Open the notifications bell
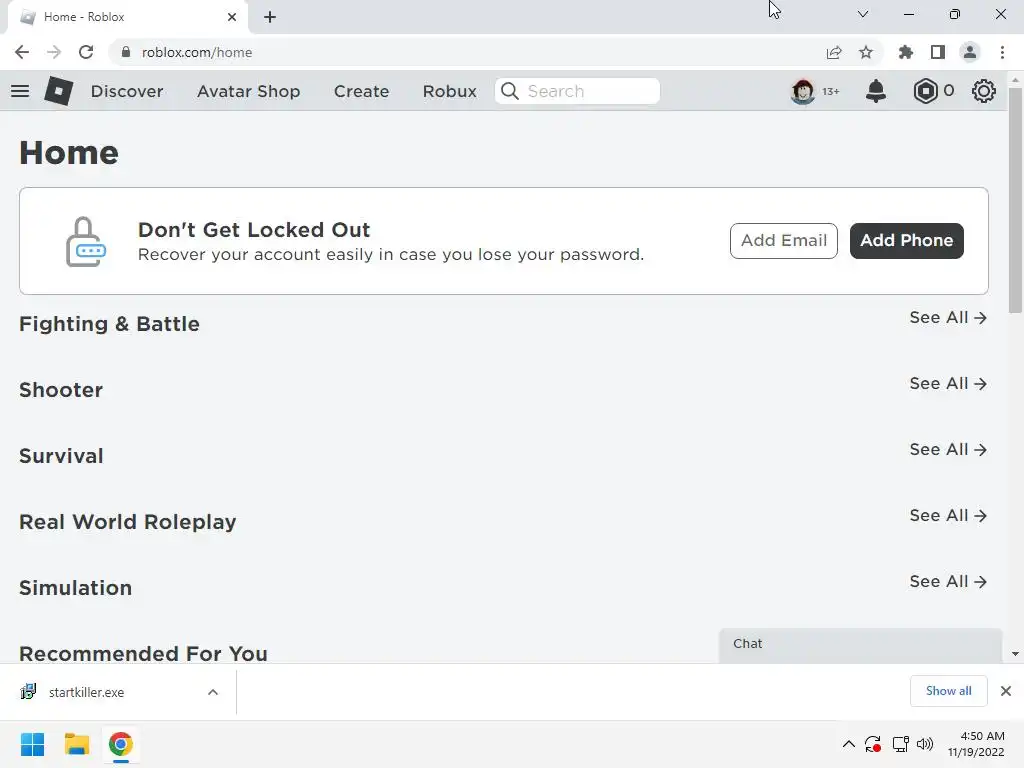Viewport: 1024px width, 768px height. [x=876, y=91]
